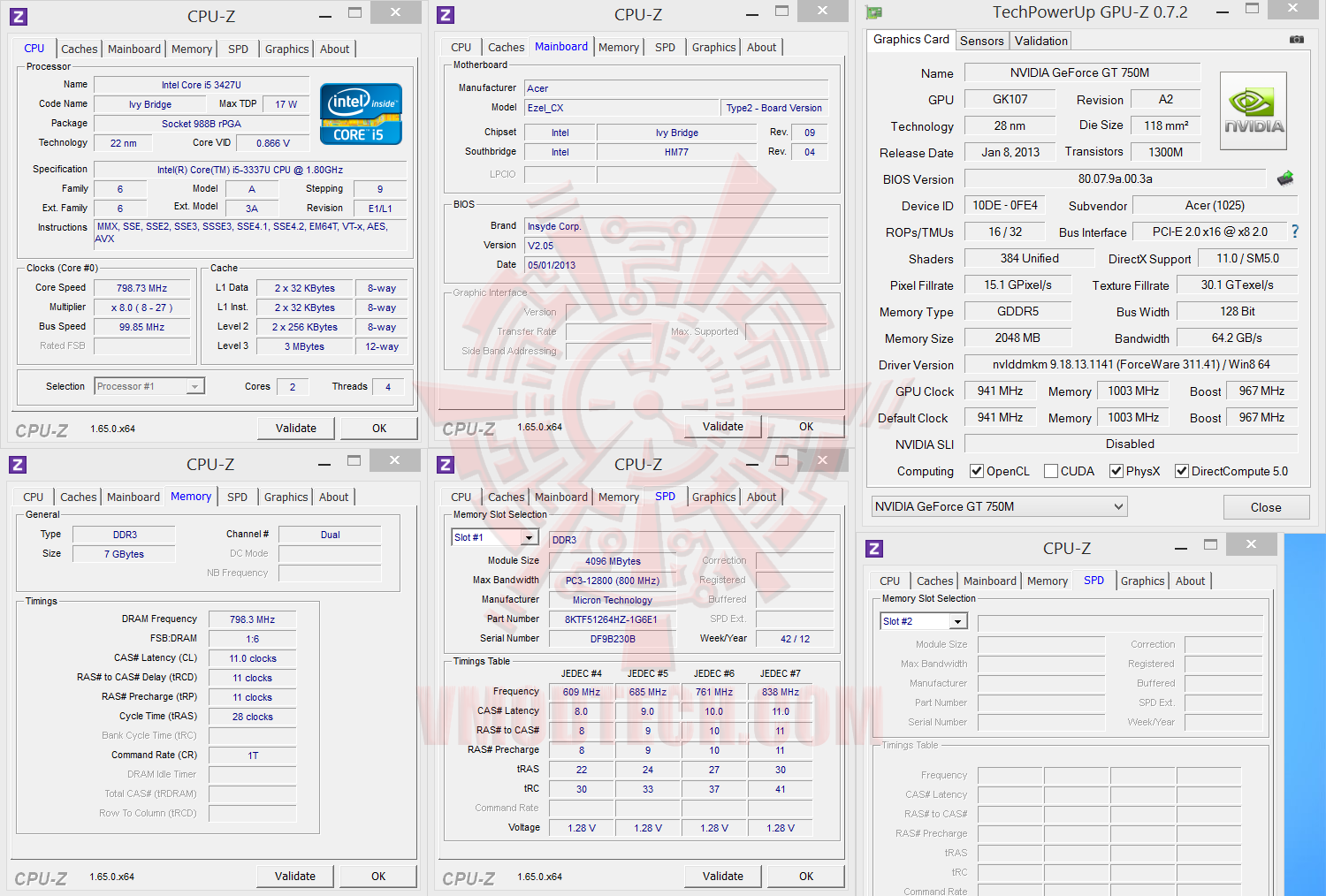Click the GPU name field 'NVIDIA GeForce GT 750M'

(1082, 72)
